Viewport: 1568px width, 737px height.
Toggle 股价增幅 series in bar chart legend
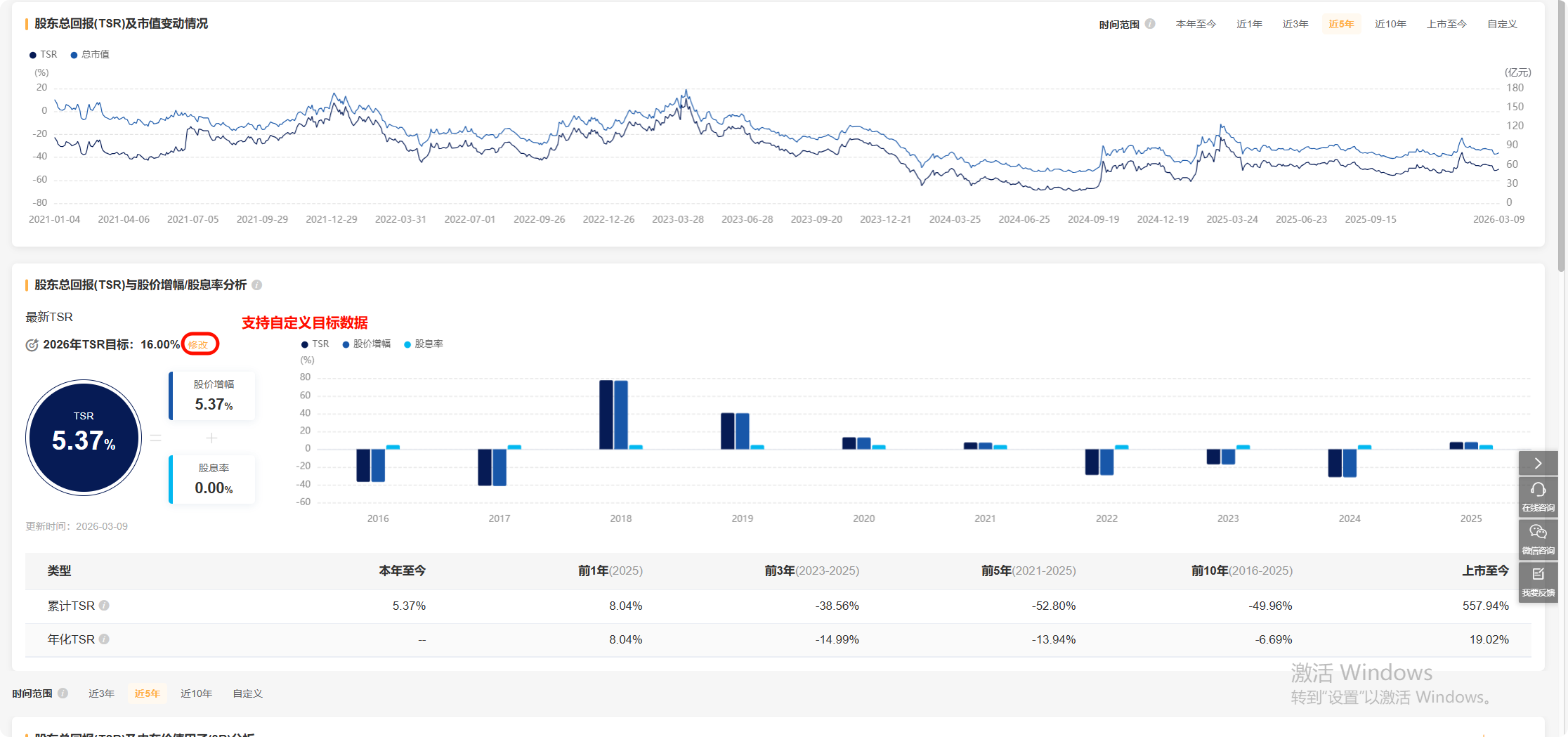click(367, 344)
